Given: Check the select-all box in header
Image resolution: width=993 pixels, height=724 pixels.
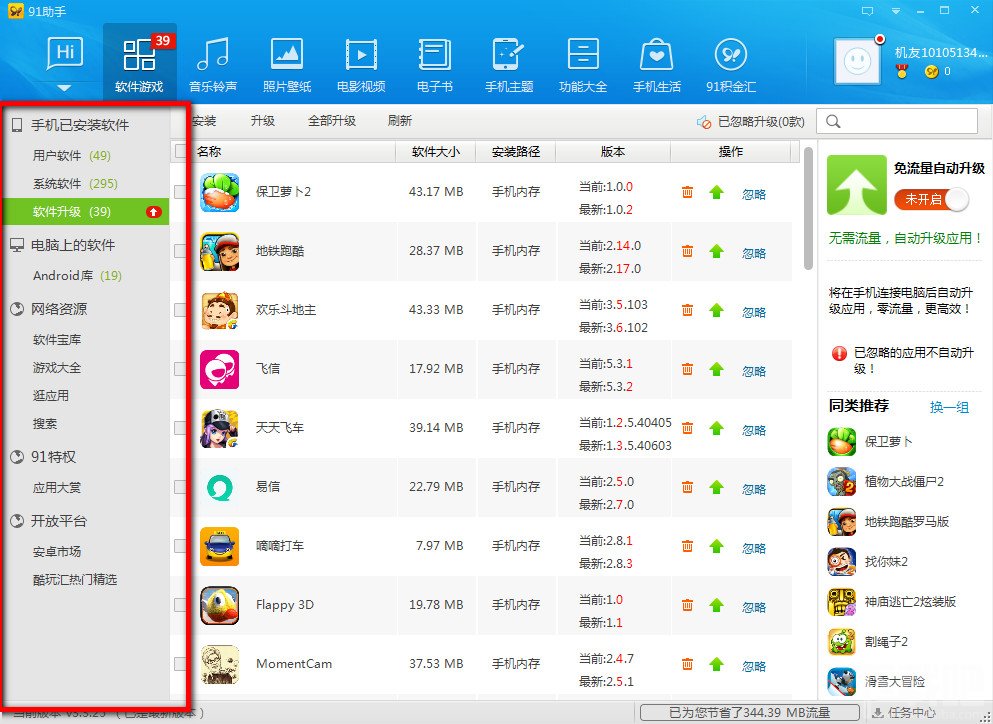Looking at the screenshot, I should point(180,151).
